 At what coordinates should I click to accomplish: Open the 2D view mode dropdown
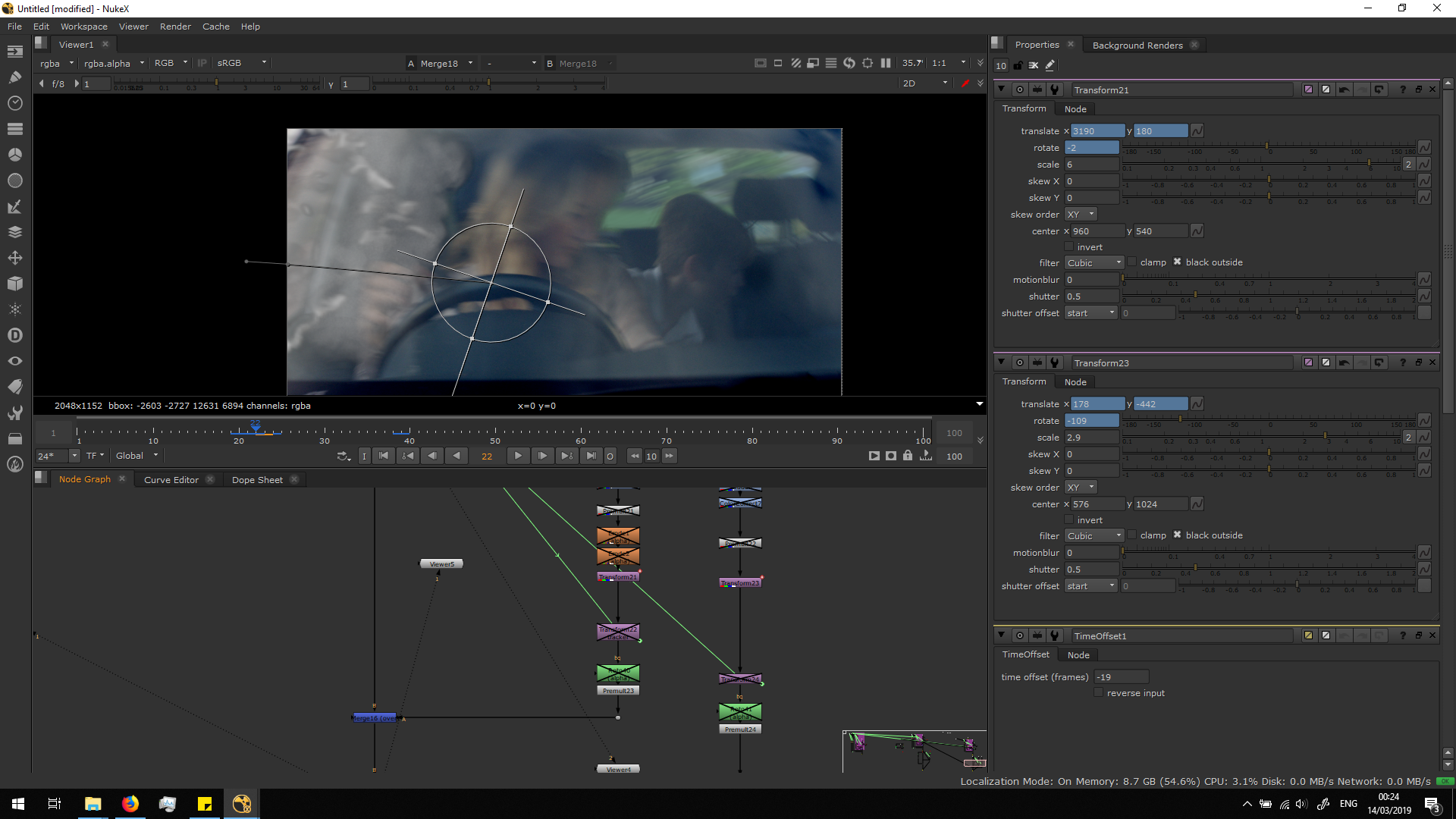point(924,83)
